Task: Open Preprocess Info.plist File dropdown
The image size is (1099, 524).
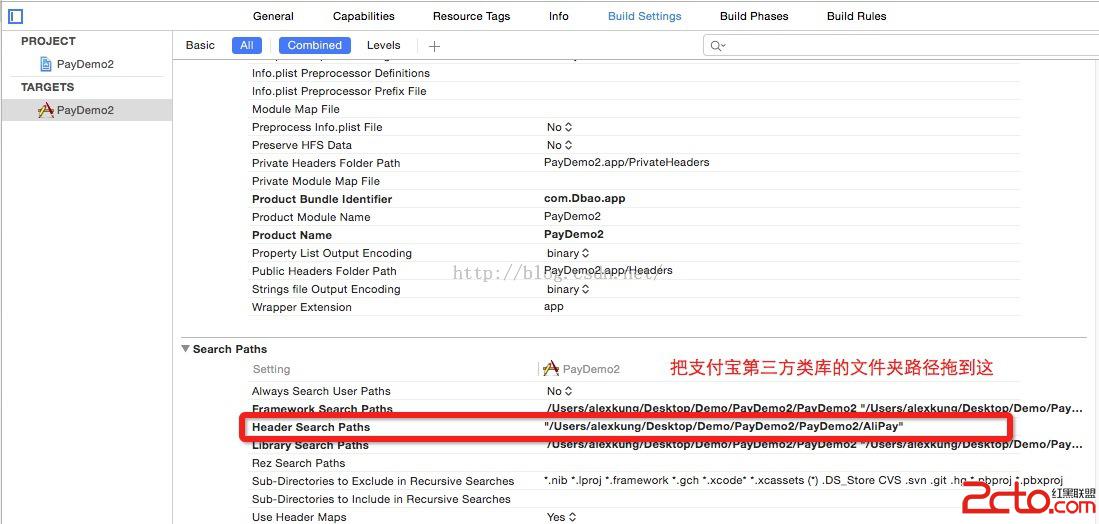Action: coord(559,127)
